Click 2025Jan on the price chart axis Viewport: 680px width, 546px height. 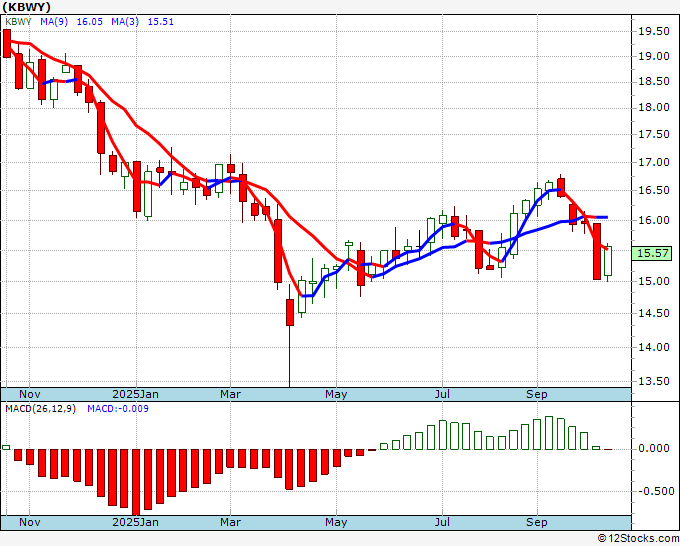point(135,394)
